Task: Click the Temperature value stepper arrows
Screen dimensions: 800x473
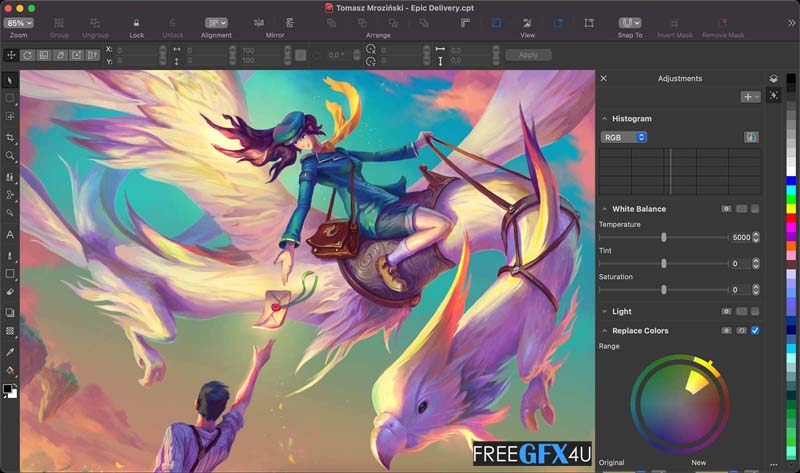Action: (x=756, y=237)
